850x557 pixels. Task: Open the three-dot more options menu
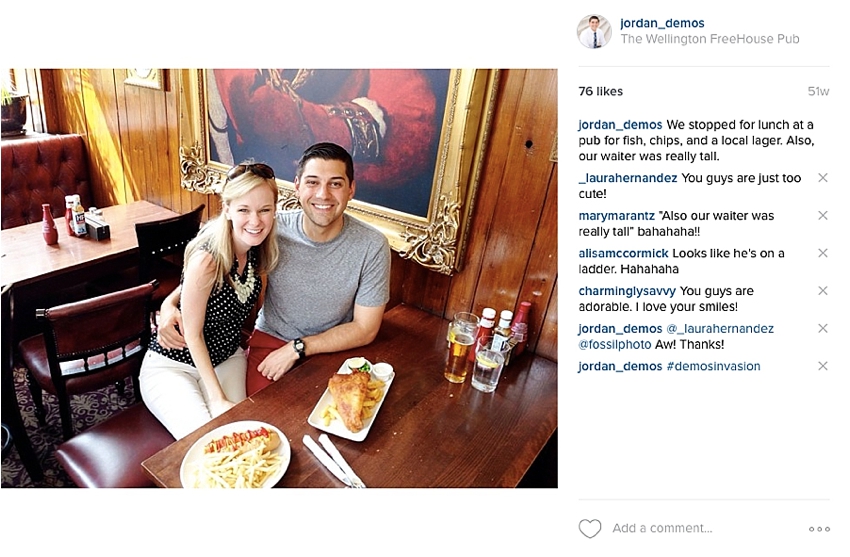(819, 529)
